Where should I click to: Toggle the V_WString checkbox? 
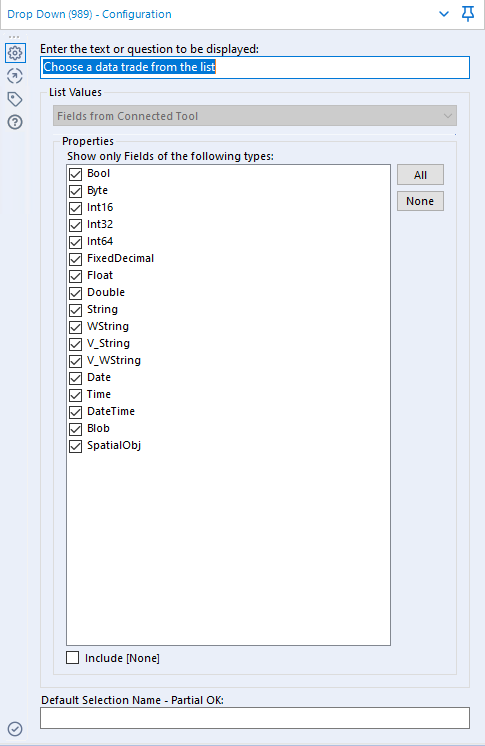coord(75,361)
